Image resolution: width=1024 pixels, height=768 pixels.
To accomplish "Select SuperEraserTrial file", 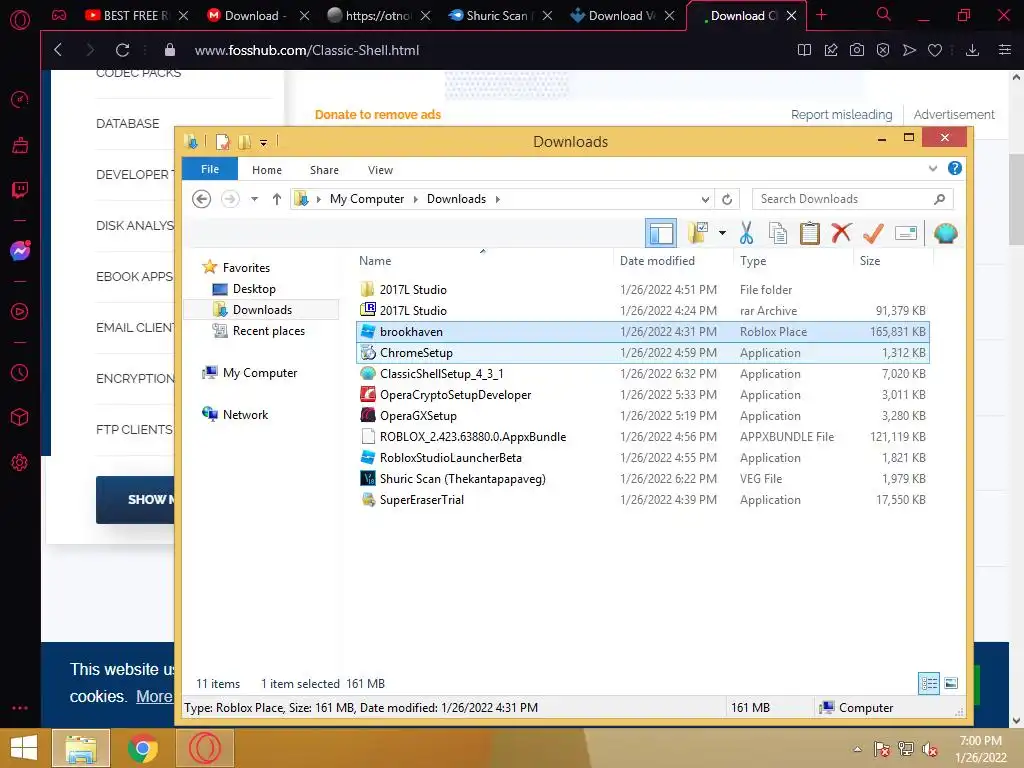I will (x=643, y=500).
